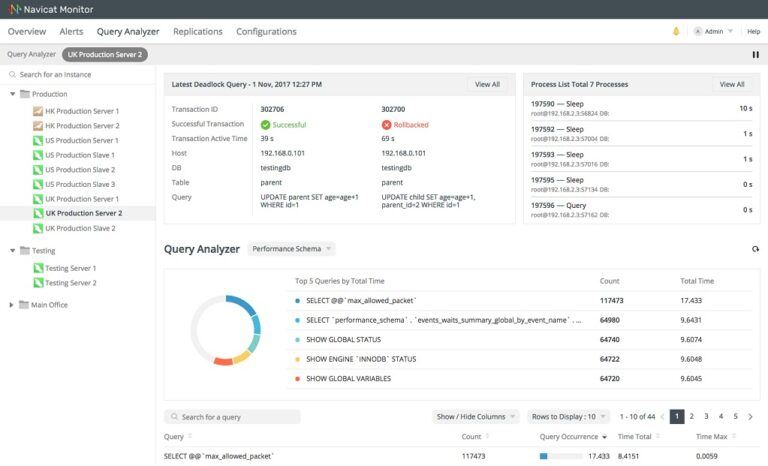This screenshot has height=466, width=768.
Task: Open the notification bell icon
Action: coord(676,31)
